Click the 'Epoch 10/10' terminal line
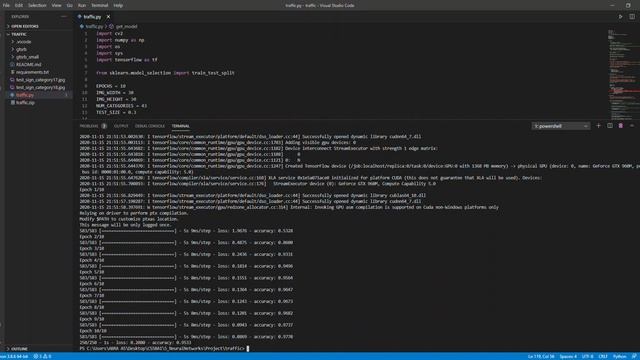The image size is (640, 360). [x=93, y=331]
